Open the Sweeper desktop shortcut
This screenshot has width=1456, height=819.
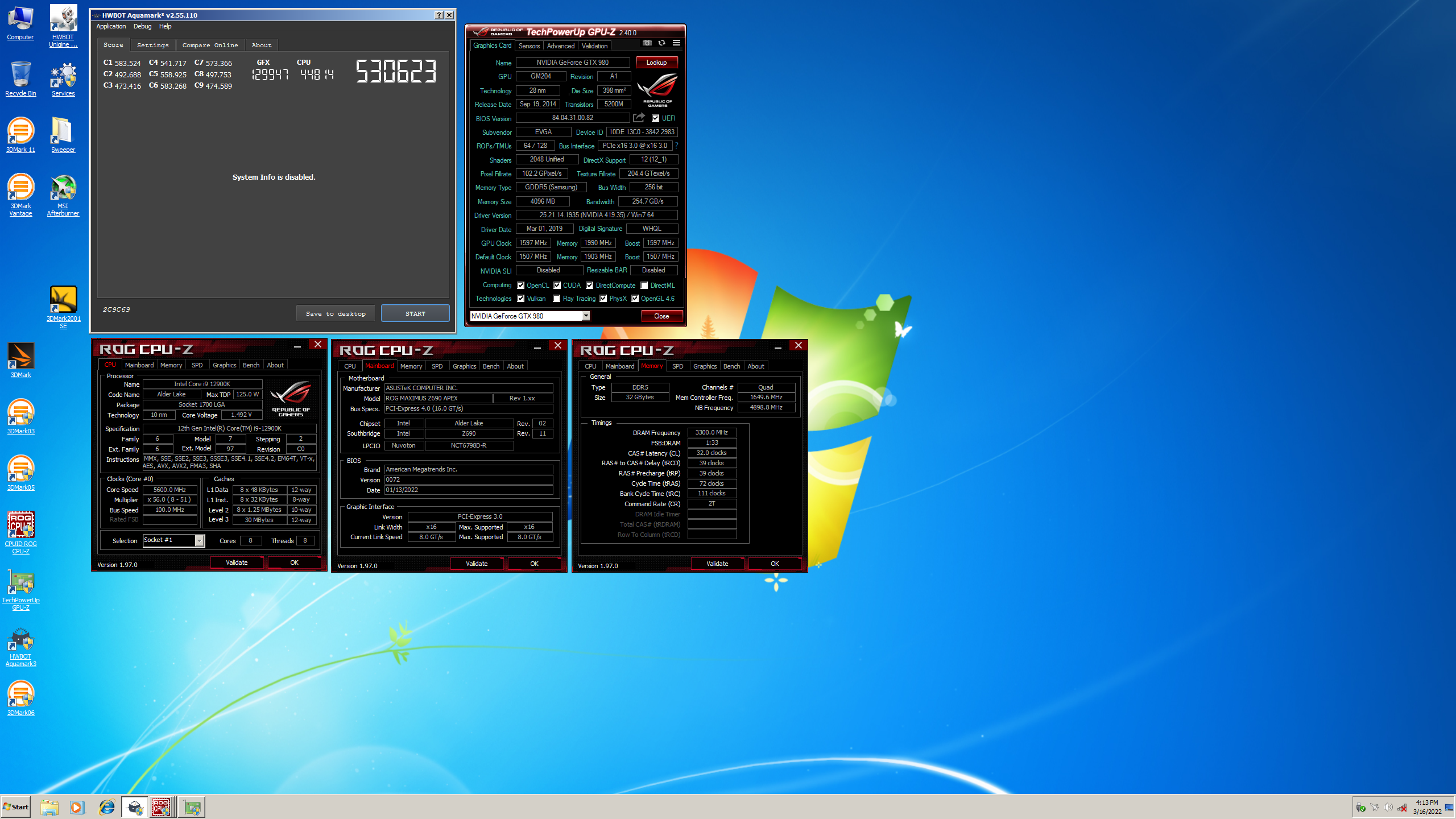click(63, 135)
